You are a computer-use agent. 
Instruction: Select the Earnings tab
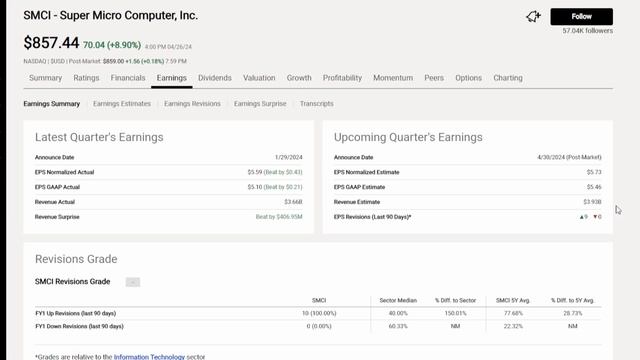(x=171, y=78)
